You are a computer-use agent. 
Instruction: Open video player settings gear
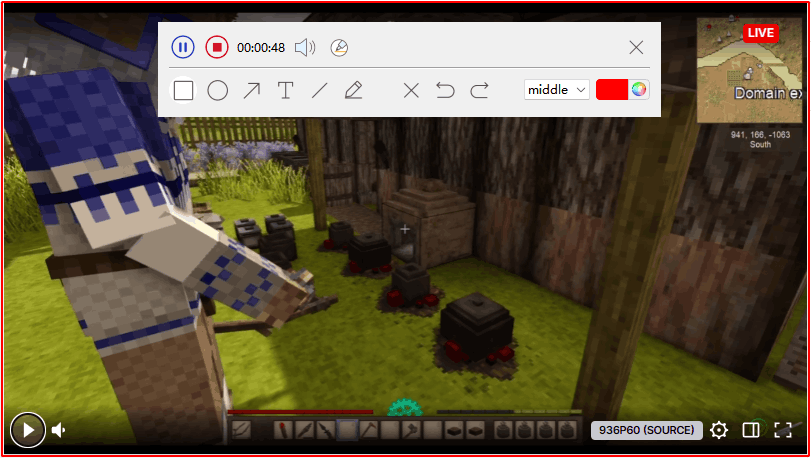(x=719, y=430)
